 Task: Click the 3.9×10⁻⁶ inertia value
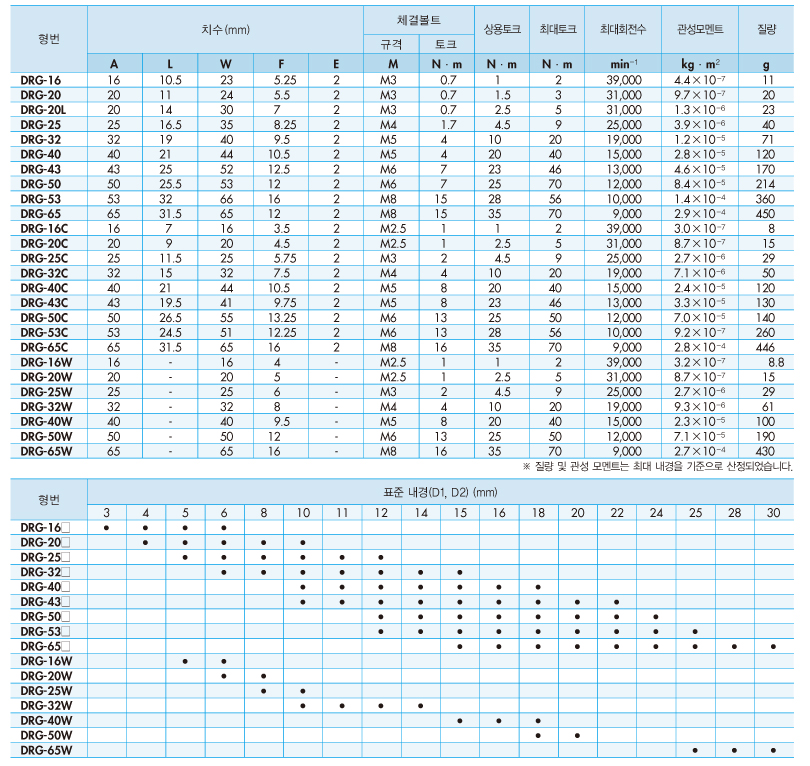700,125
